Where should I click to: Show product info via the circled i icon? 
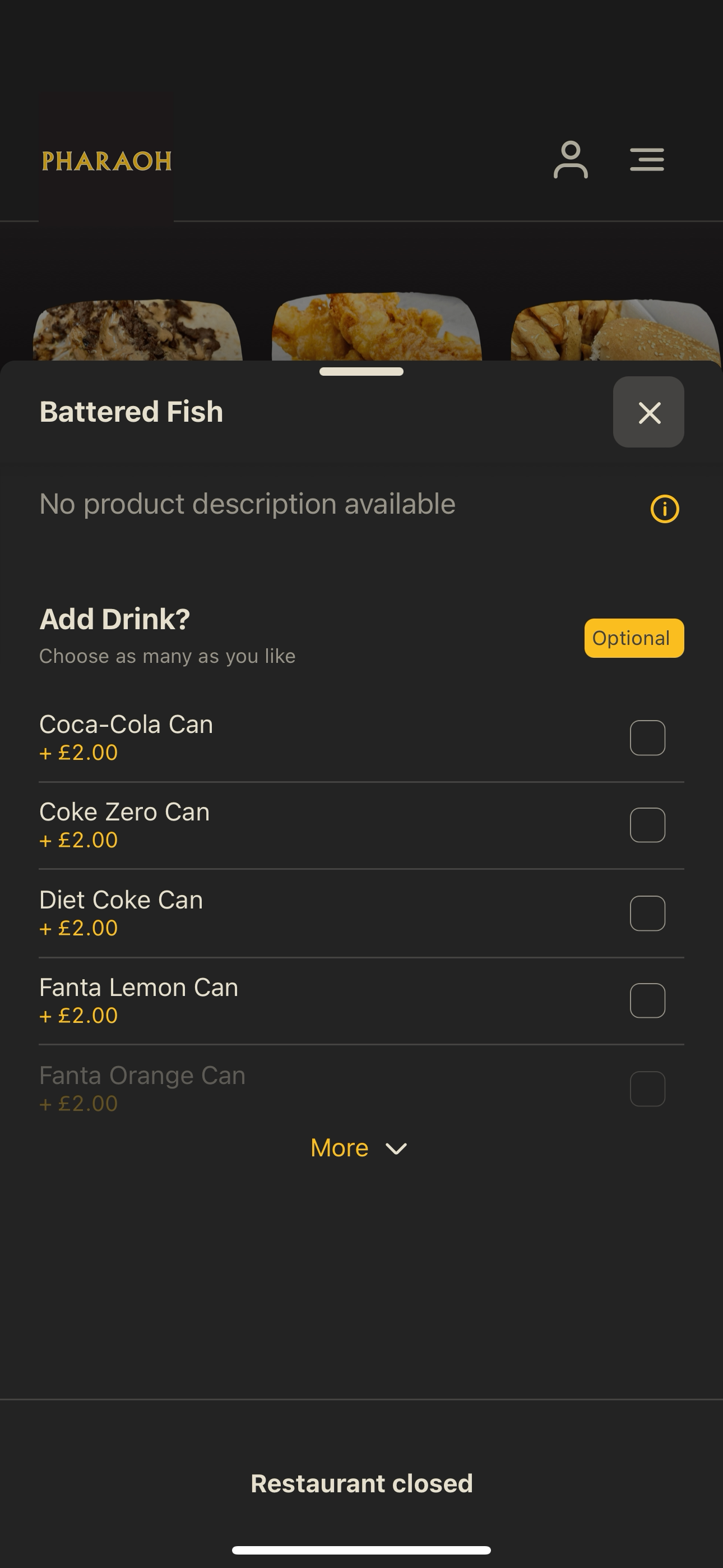point(665,509)
